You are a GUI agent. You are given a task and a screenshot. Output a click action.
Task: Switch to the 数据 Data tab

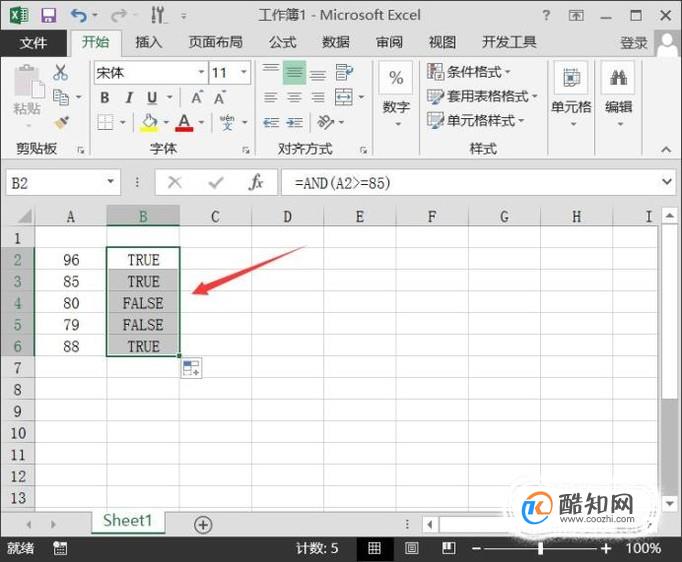coord(335,43)
